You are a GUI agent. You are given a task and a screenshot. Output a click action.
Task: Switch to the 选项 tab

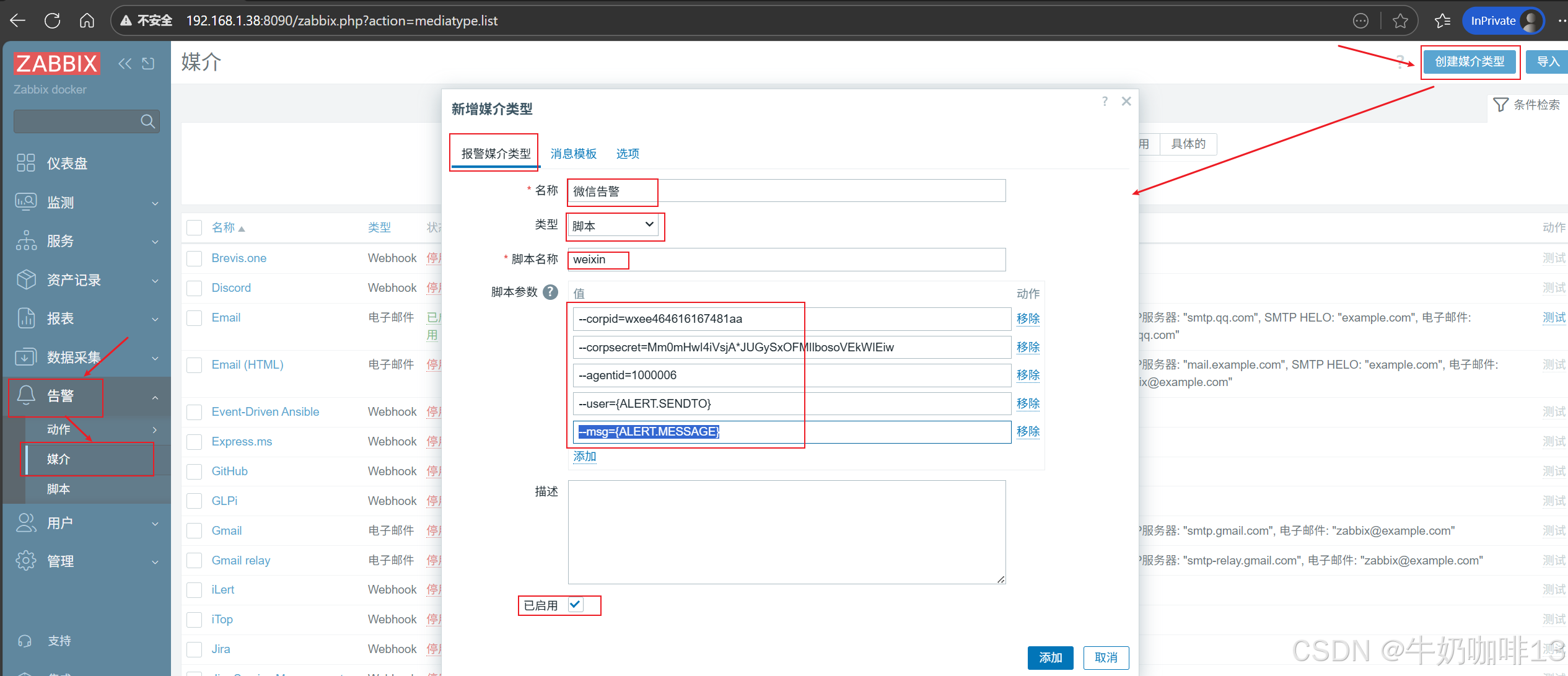(x=627, y=154)
